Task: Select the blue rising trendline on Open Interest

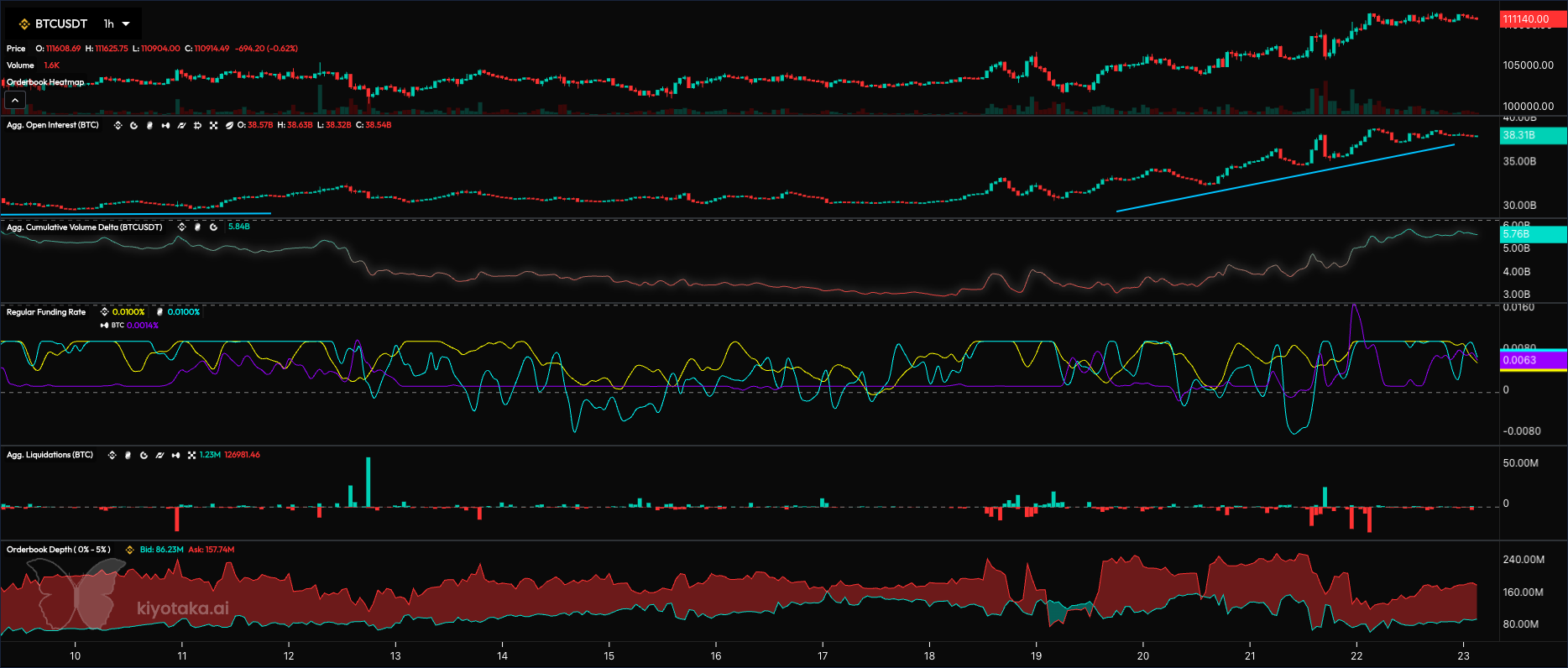Action: coord(1285,178)
